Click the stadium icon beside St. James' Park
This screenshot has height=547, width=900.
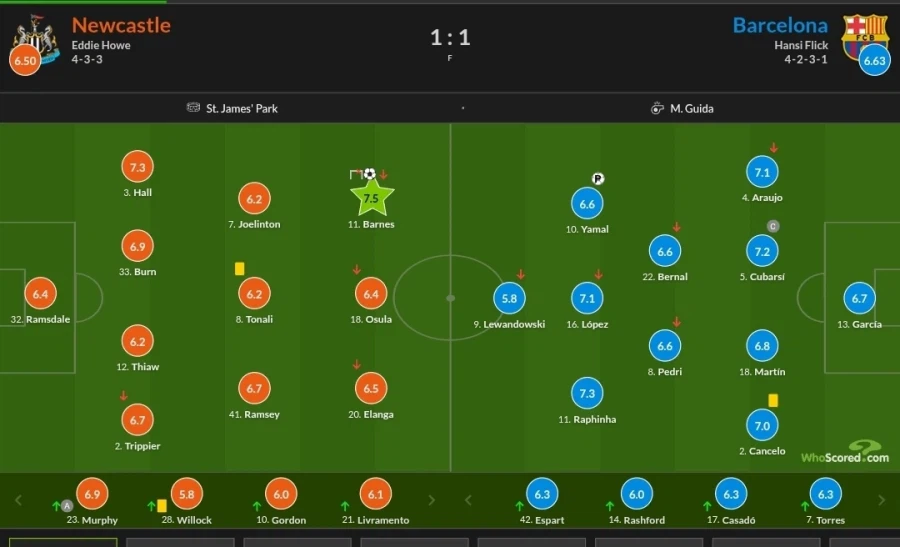193,108
